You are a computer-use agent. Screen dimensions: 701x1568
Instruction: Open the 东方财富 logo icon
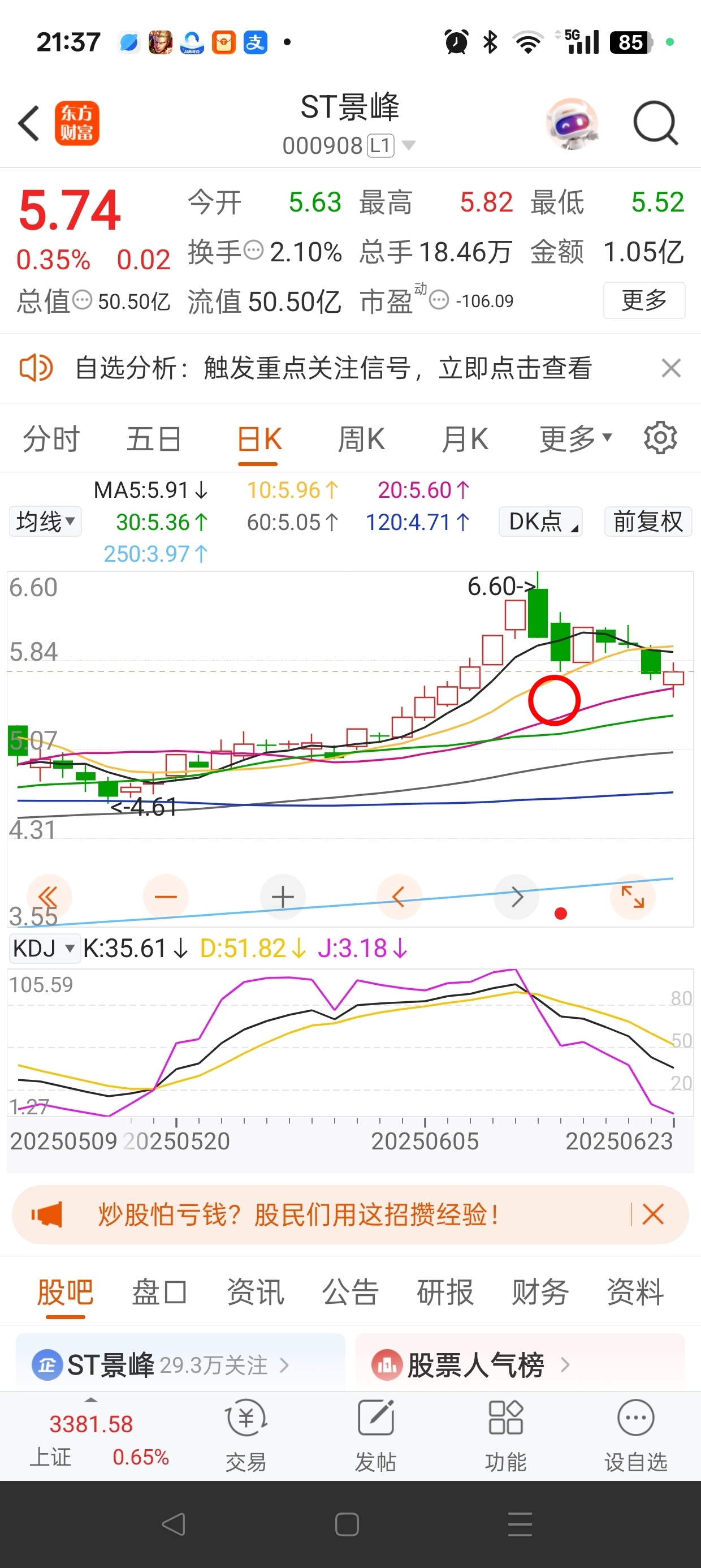(77, 123)
